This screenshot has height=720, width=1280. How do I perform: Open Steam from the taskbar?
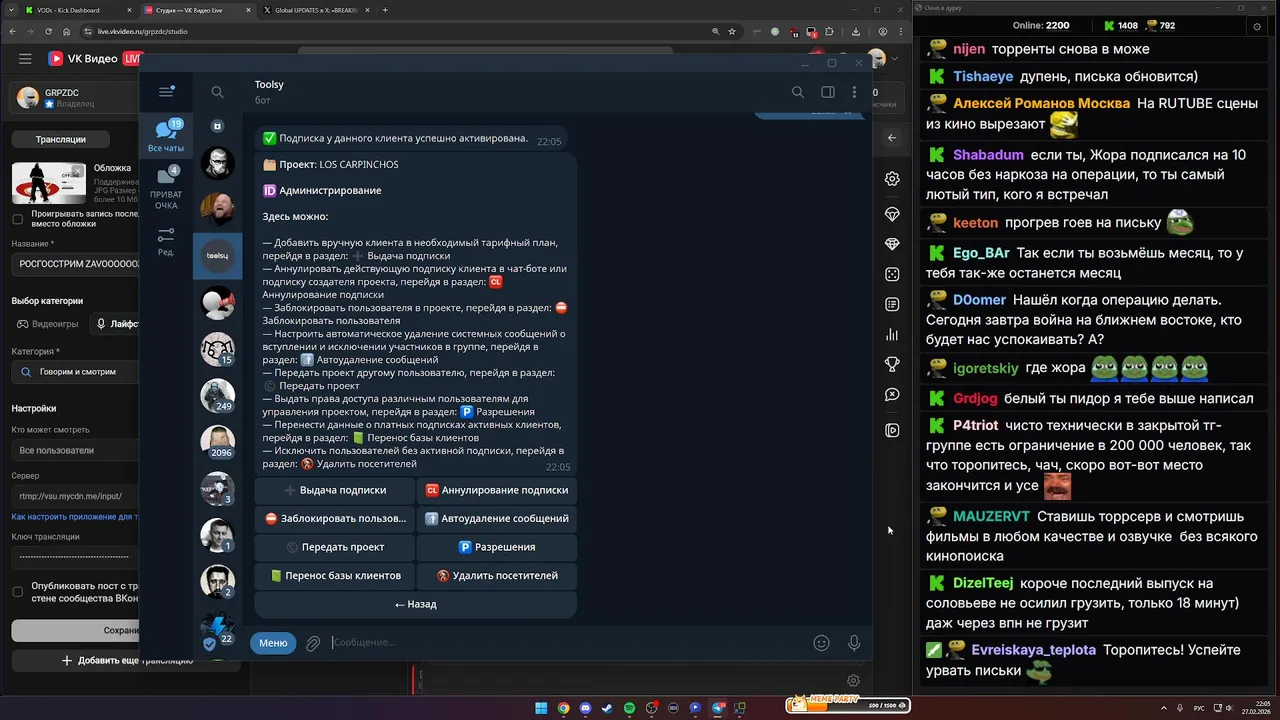[607, 708]
